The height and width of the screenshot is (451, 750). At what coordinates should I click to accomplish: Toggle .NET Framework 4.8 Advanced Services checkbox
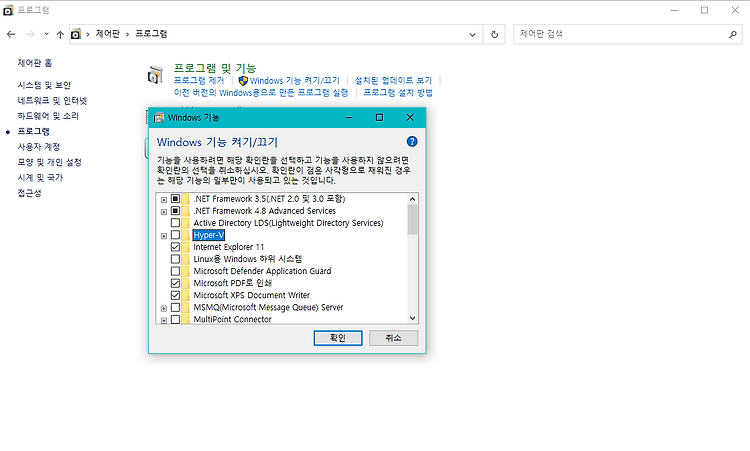(176, 210)
